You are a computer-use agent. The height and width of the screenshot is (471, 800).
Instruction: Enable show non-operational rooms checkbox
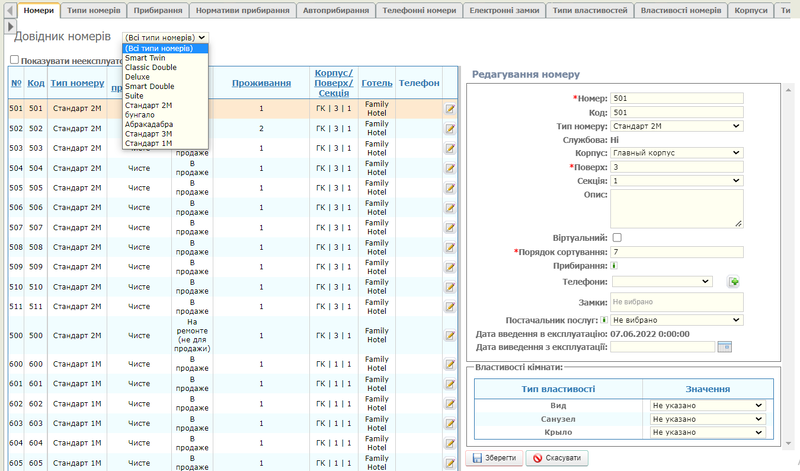pos(14,59)
